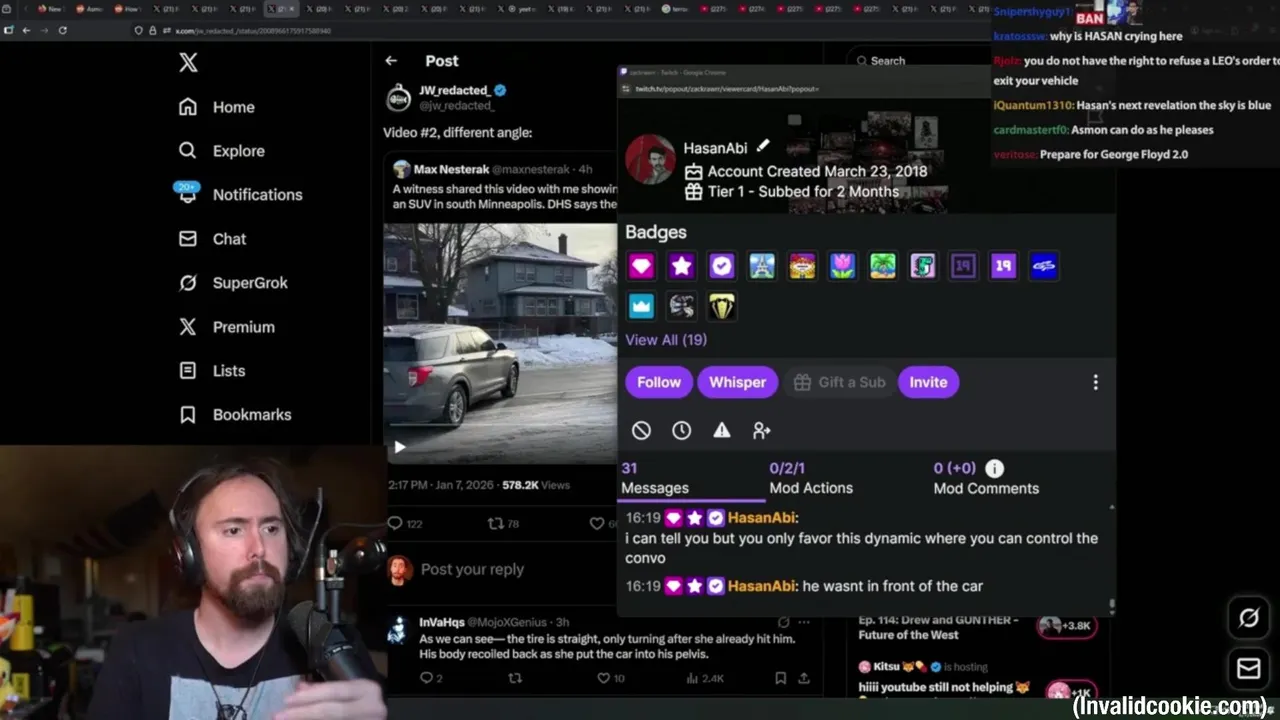
Task: View InVaHqs comment 2.4K analytics
Action: 705,678
